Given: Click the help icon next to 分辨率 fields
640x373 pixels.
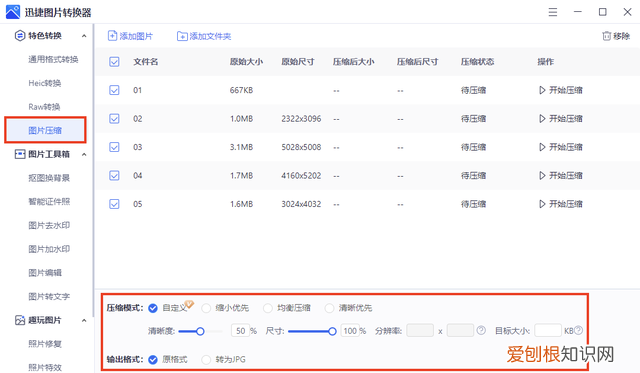Looking at the screenshot, I should [481, 330].
